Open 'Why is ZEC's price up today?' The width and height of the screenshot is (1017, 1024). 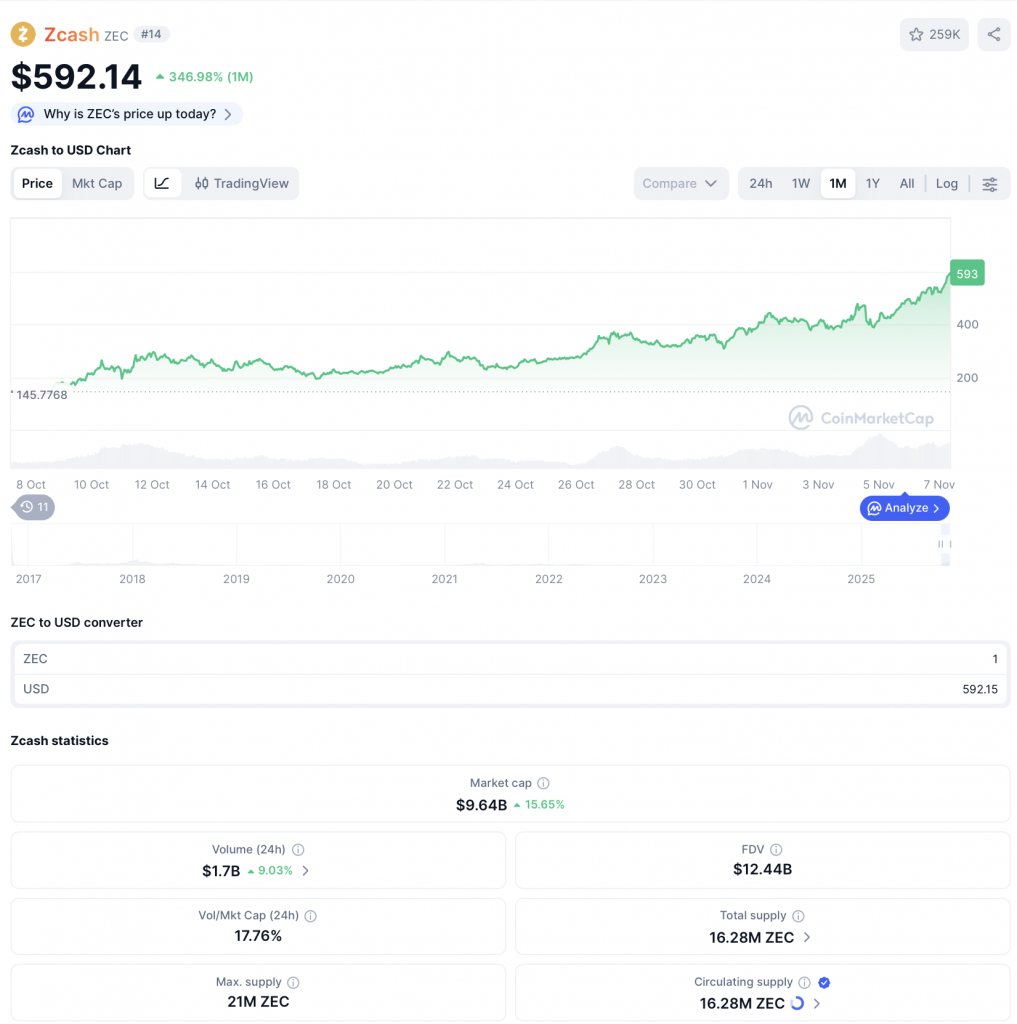coord(127,114)
